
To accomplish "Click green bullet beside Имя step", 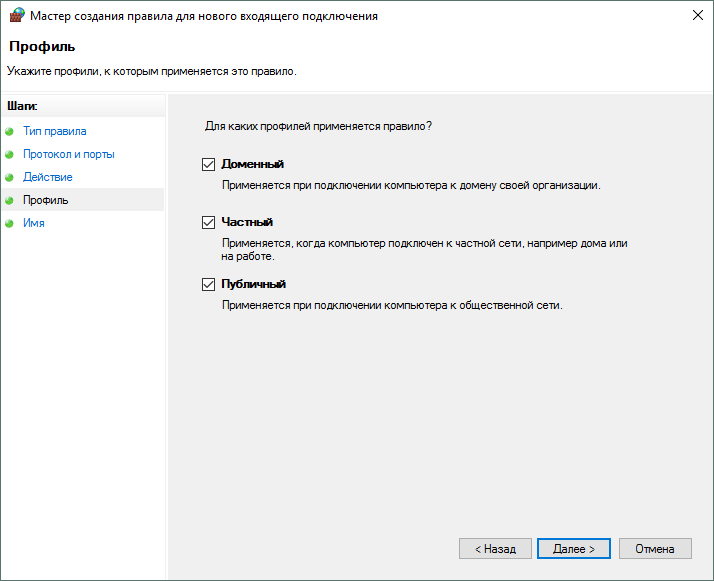I will click(x=10, y=223).
